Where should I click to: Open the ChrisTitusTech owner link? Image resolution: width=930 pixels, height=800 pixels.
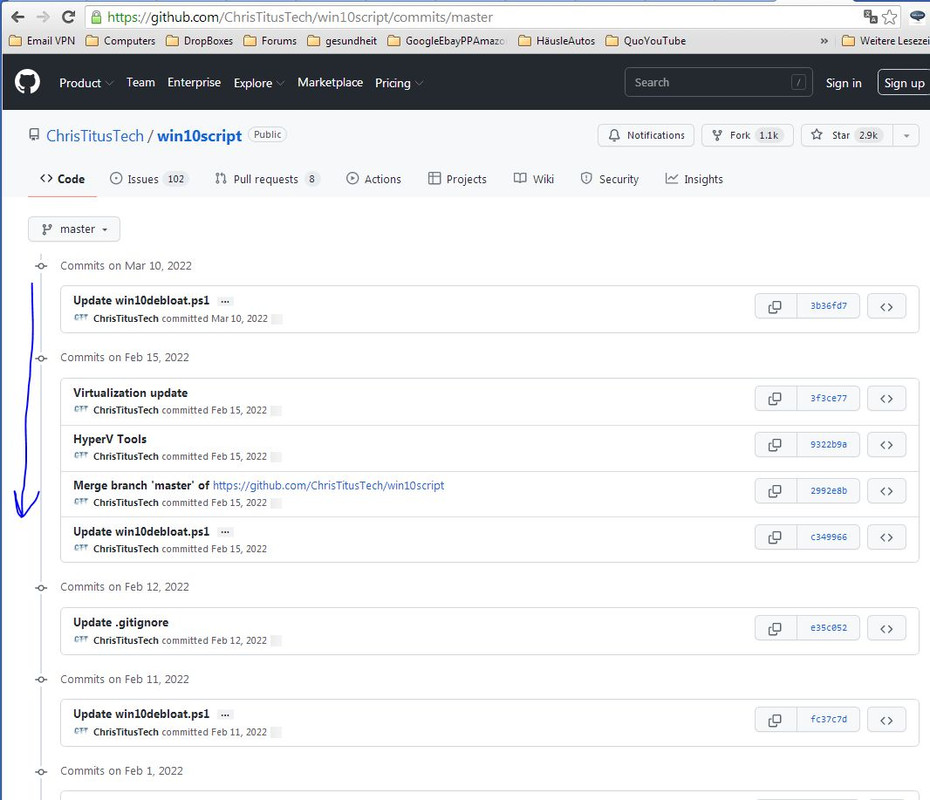[95, 136]
